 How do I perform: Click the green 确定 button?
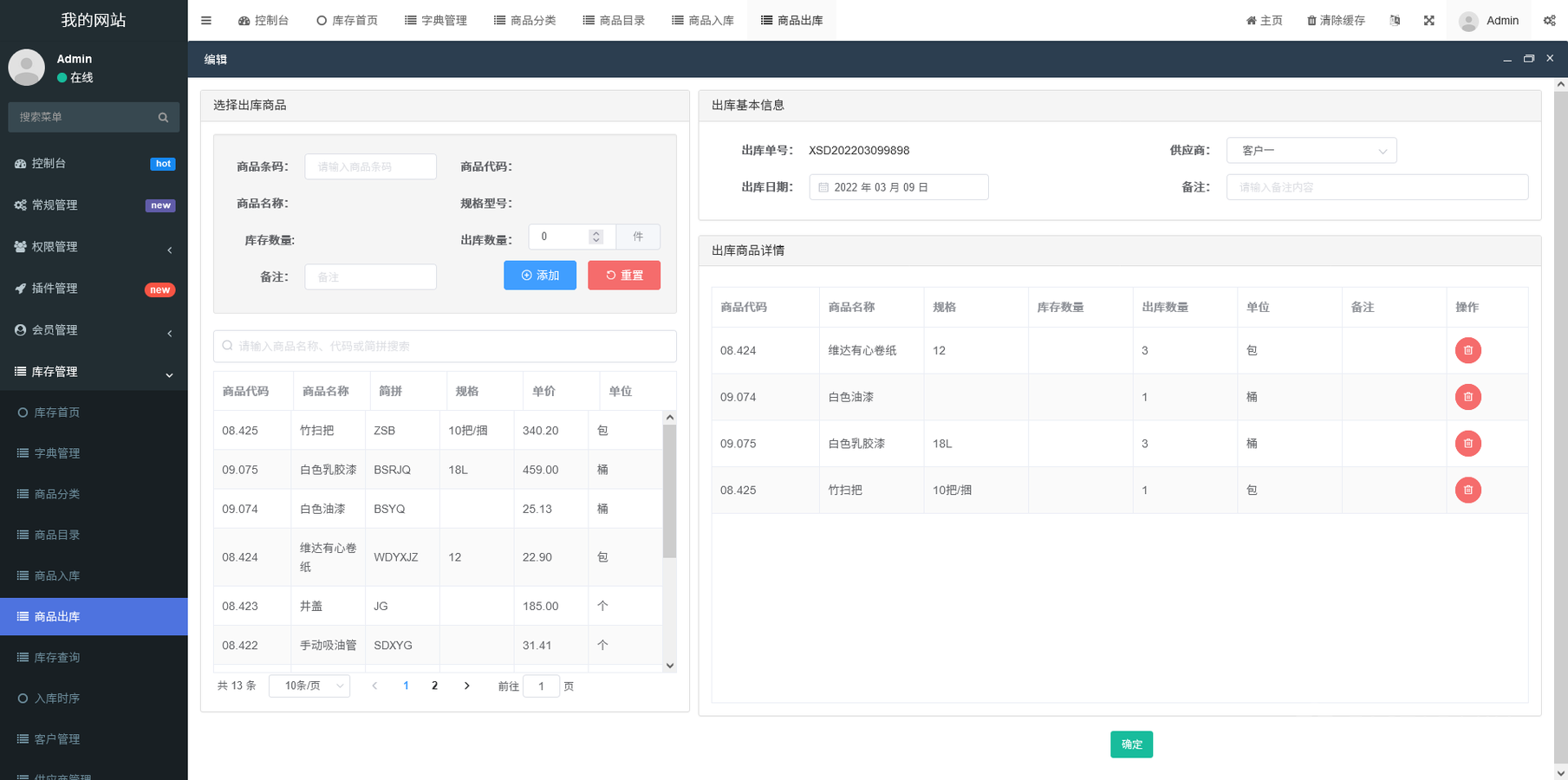(x=1131, y=744)
